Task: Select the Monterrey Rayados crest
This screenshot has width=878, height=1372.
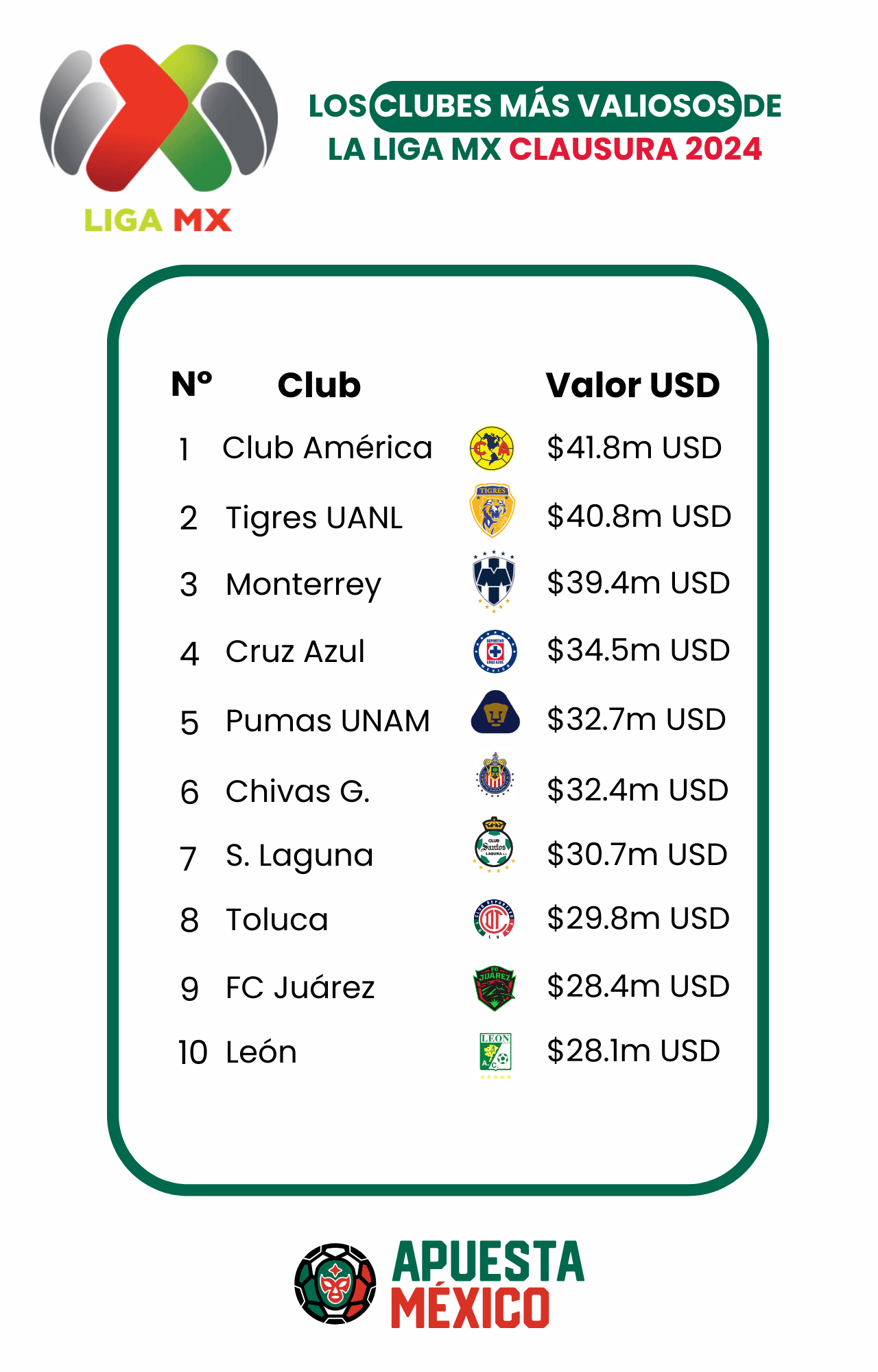Action: 494,581
